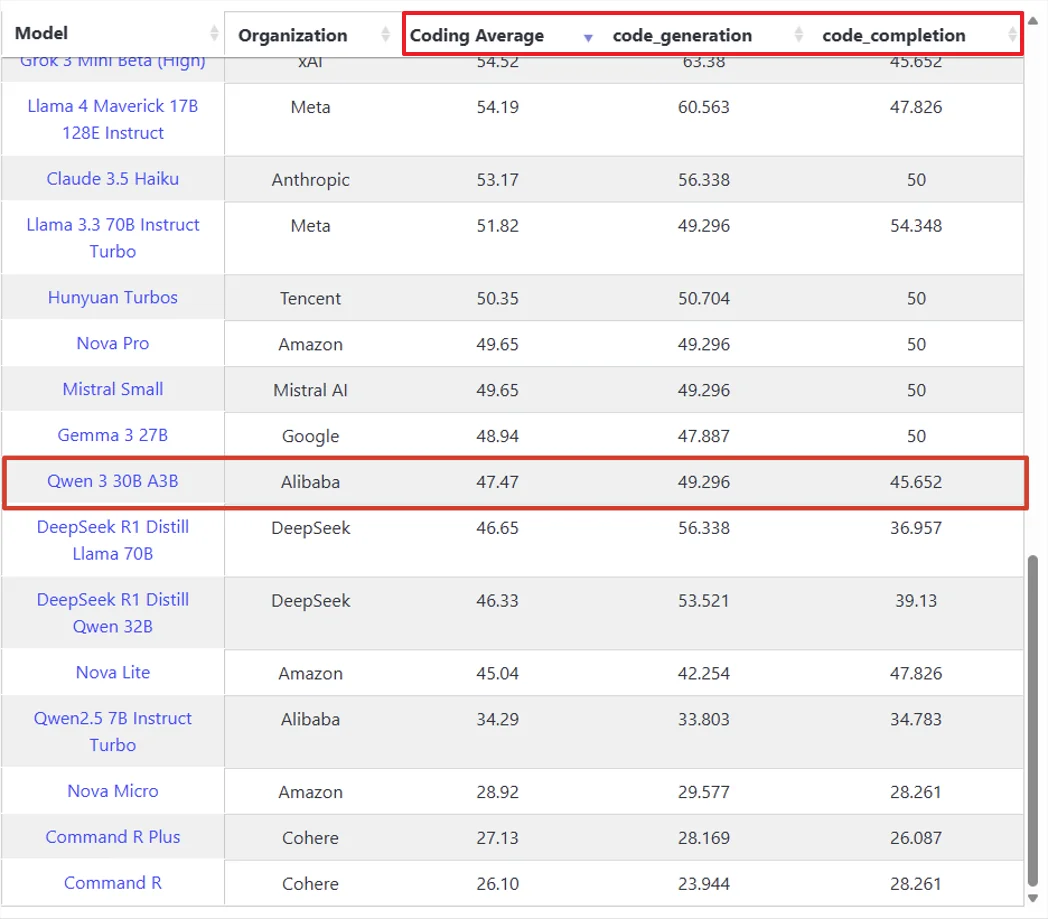Select the 45.04 Coding Average cell
The image size is (1048, 919).
pyautogui.click(x=498, y=673)
